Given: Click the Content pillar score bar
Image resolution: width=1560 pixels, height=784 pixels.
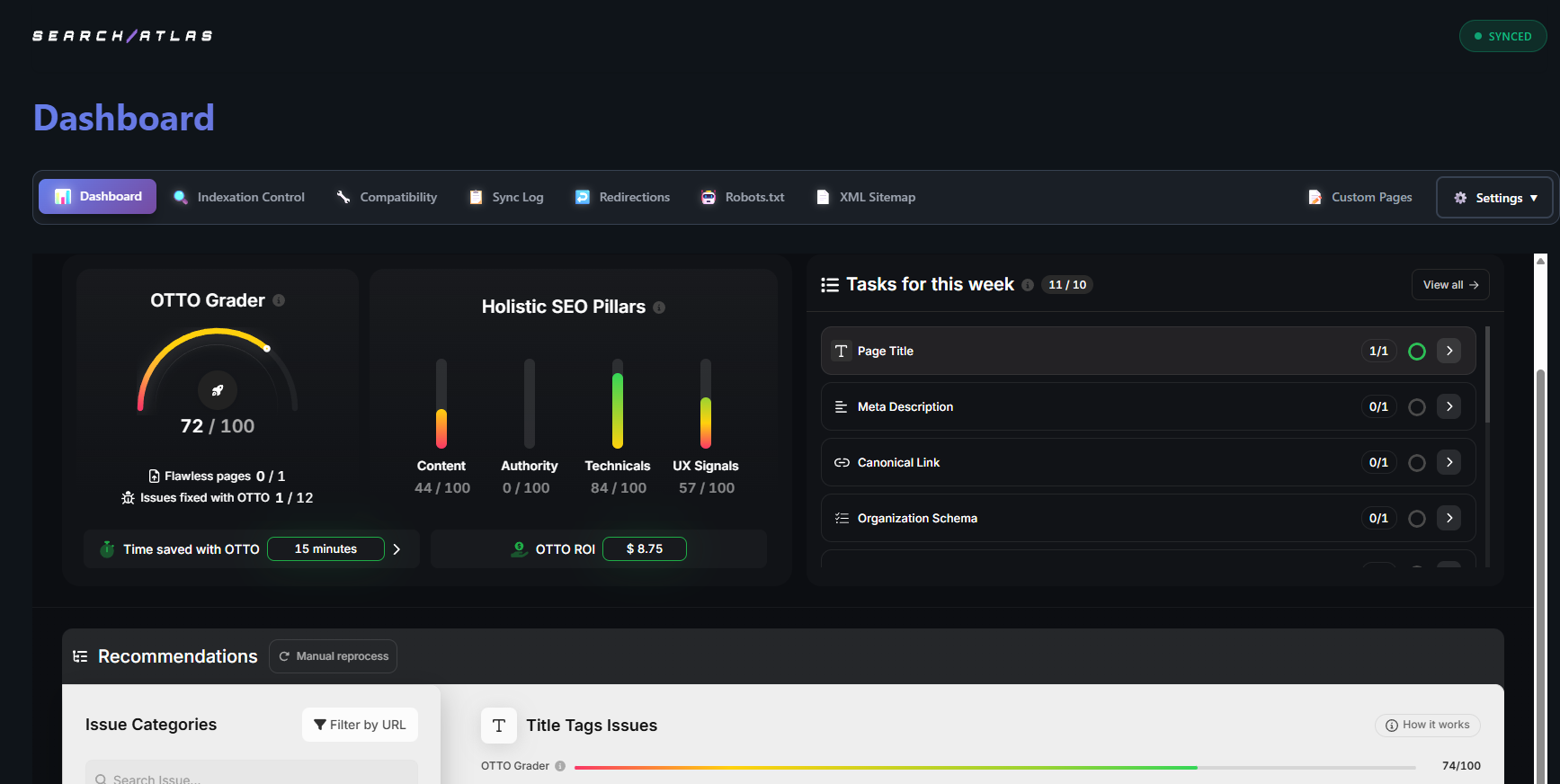Looking at the screenshot, I should click(x=441, y=404).
